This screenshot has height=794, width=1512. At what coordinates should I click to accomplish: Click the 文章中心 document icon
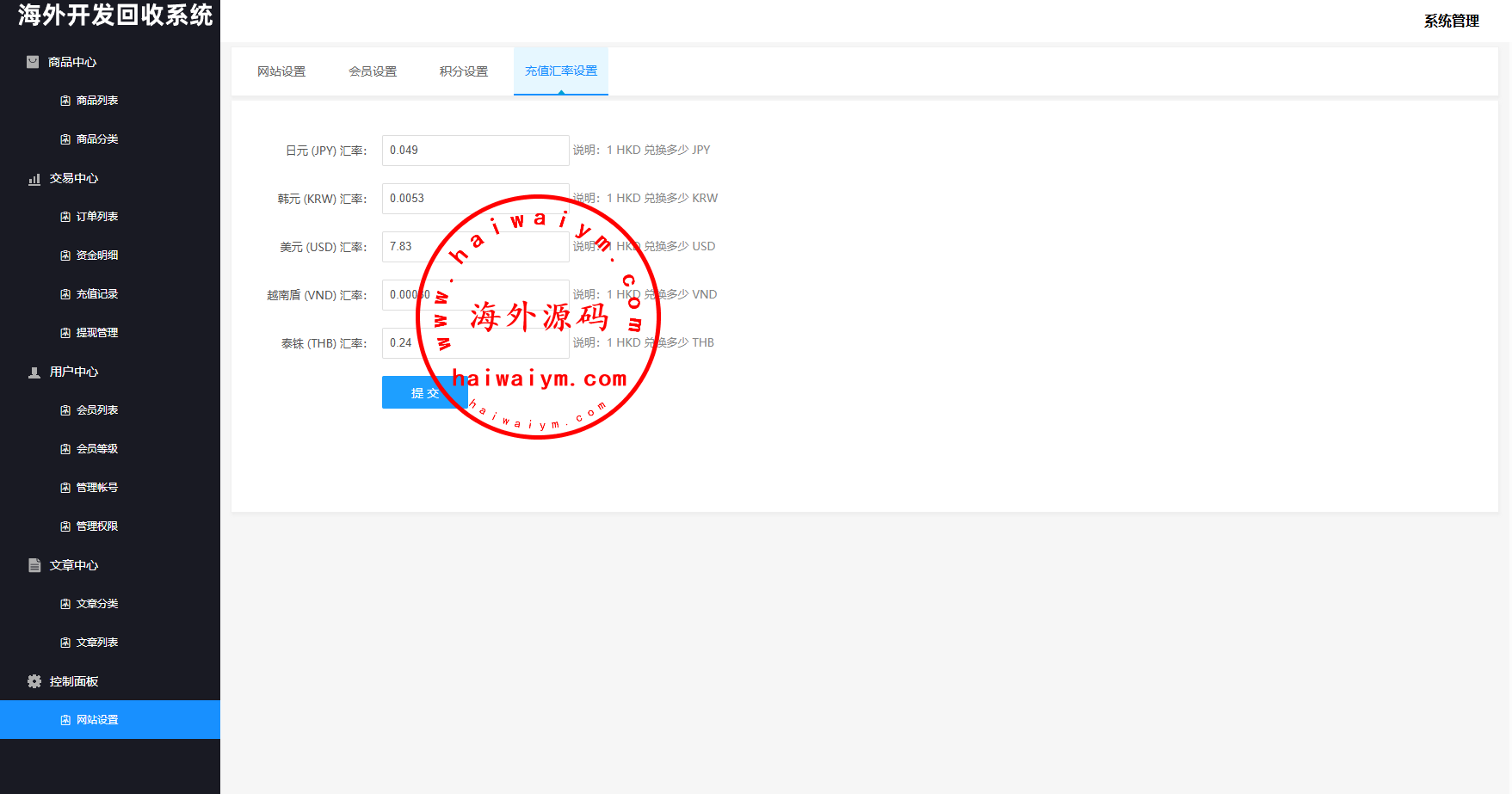34,565
